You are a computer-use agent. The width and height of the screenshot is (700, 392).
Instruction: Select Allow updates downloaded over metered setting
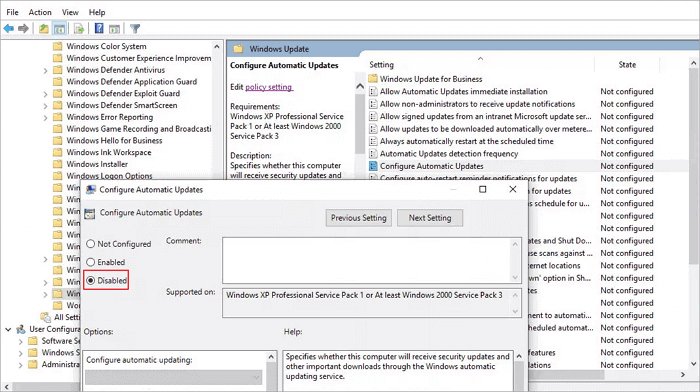click(x=486, y=129)
